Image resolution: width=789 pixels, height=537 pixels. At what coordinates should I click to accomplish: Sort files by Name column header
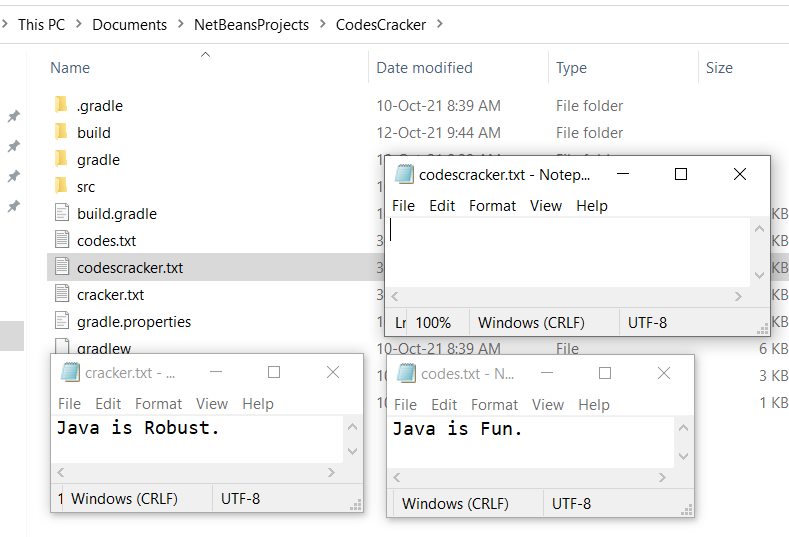click(70, 68)
